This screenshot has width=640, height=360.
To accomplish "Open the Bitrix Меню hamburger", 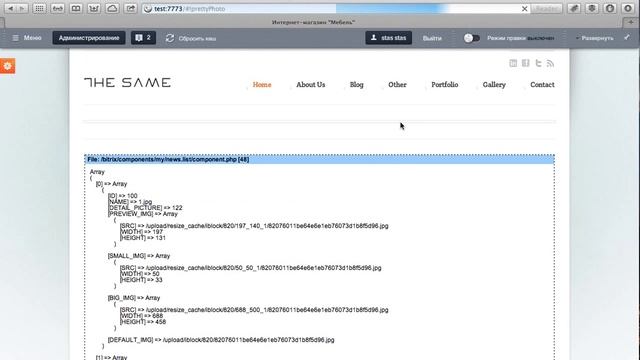I will click(x=27, y=38).
